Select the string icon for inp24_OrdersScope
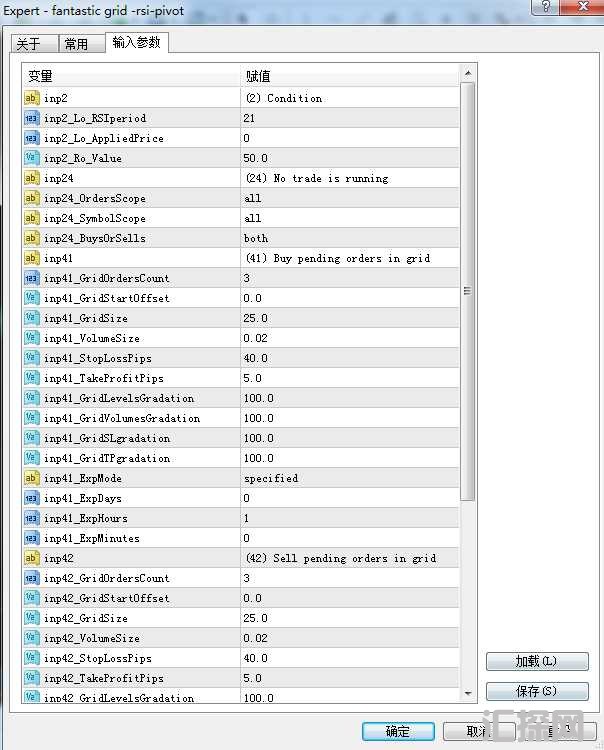 tap(31, 198)
